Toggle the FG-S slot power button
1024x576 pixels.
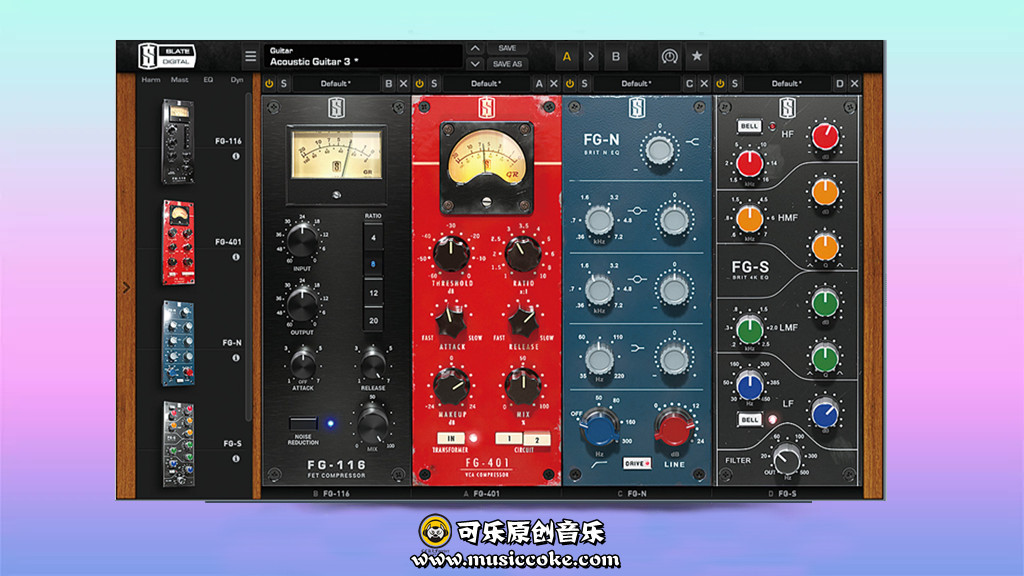coord(720,84)
